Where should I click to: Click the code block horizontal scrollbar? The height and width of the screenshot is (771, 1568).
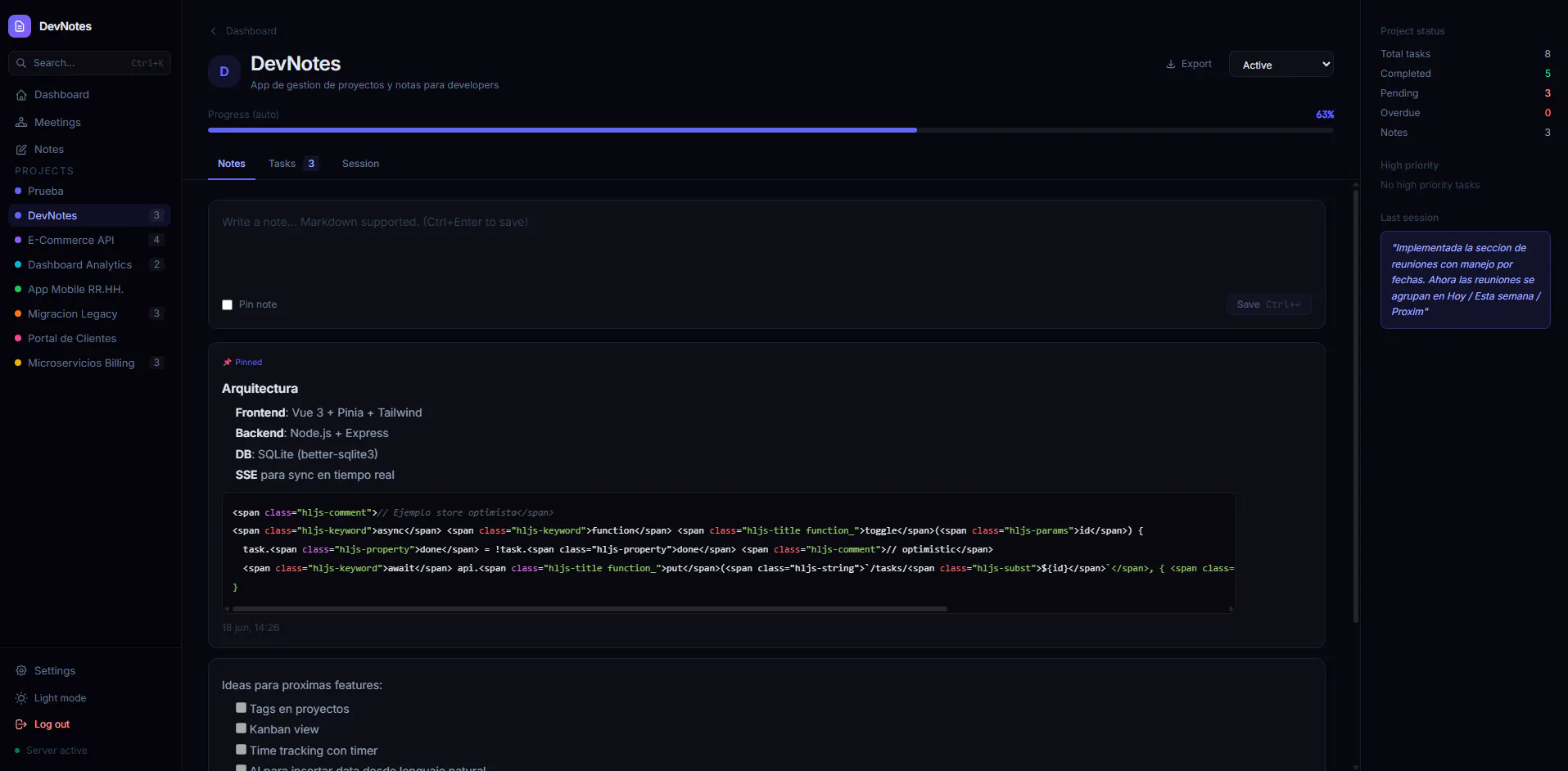point(590,609)
